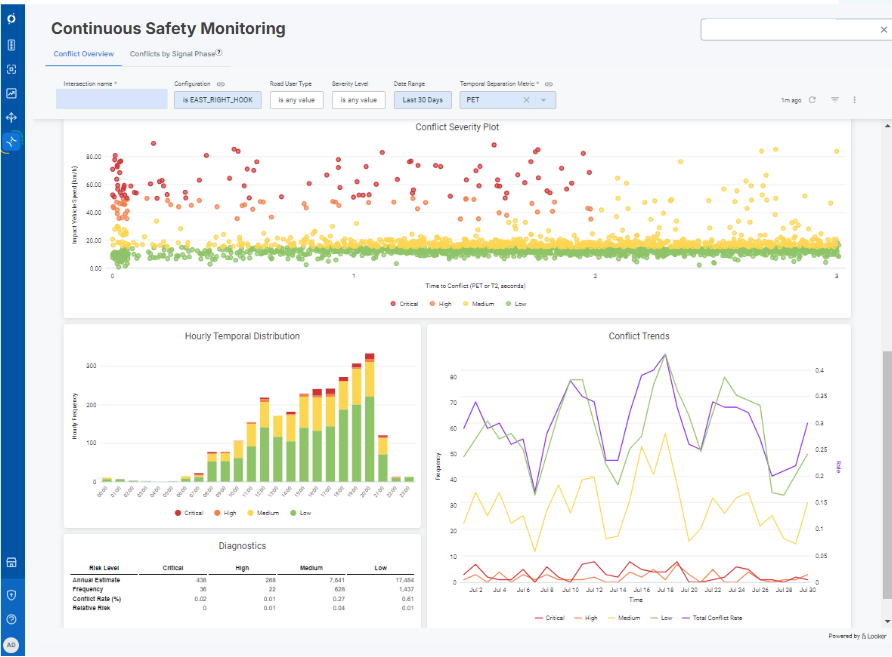
Task: Open the traffic signal icon in sidebar
Action: point(11,45)
